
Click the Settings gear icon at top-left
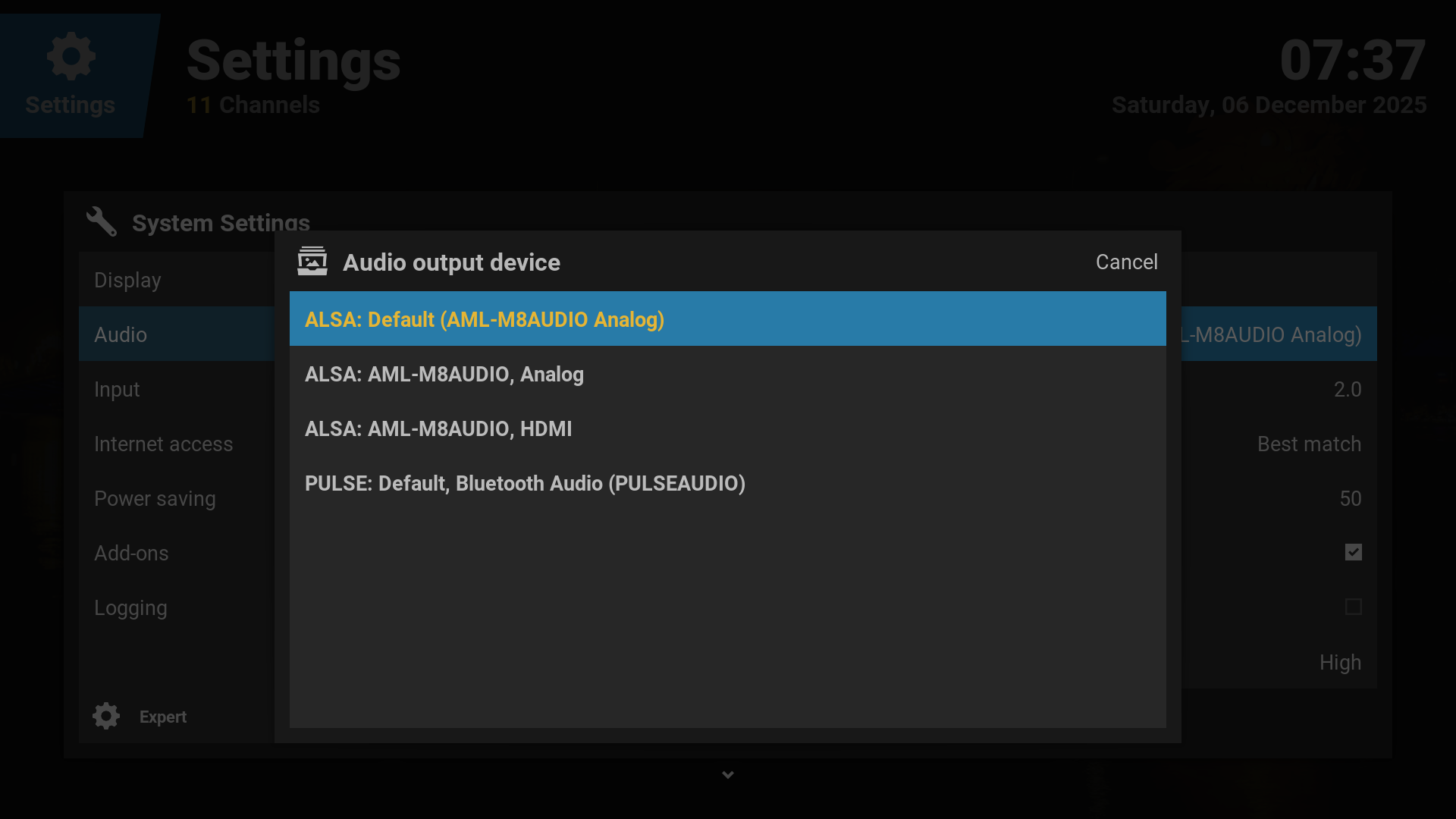click(x=71, y=57)
